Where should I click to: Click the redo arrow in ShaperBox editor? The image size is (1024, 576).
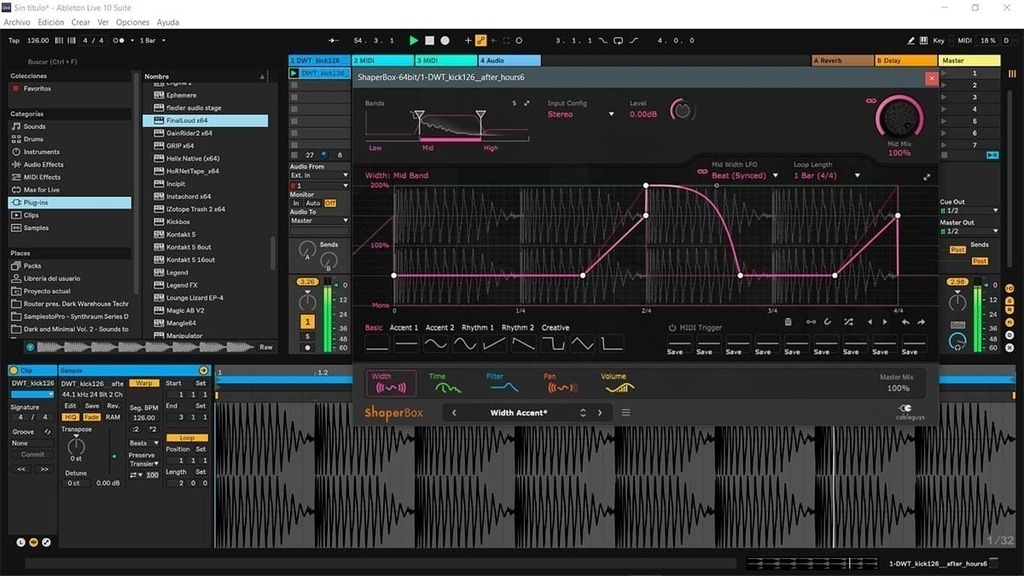pyautogui.click(x=921, y=322)
